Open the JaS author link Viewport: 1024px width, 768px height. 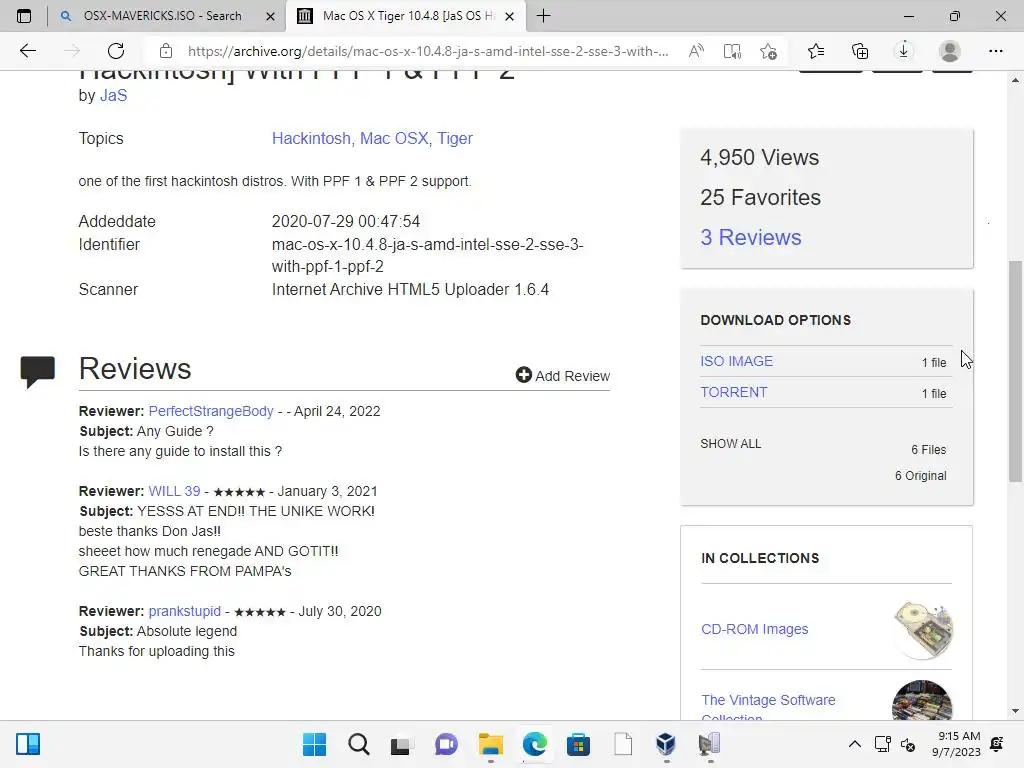[113, 95]
